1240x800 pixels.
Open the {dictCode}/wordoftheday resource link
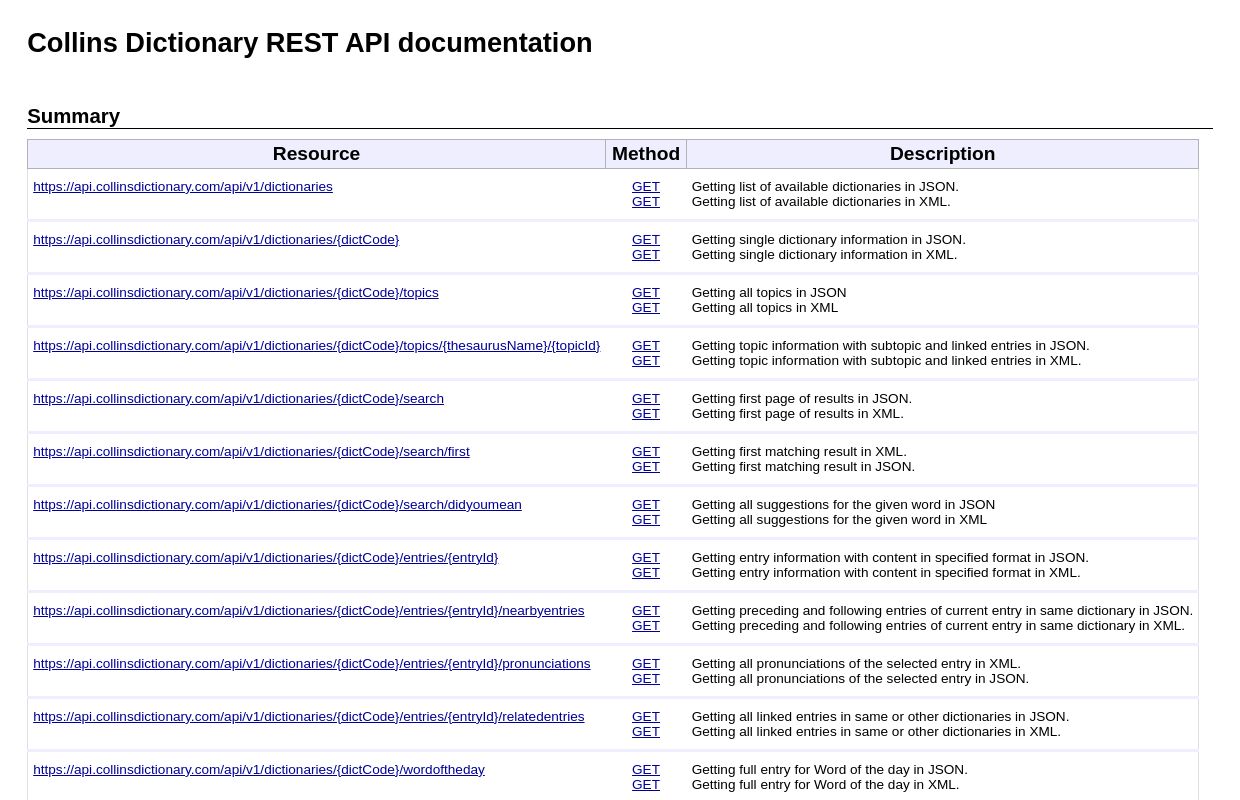[258, 770]
